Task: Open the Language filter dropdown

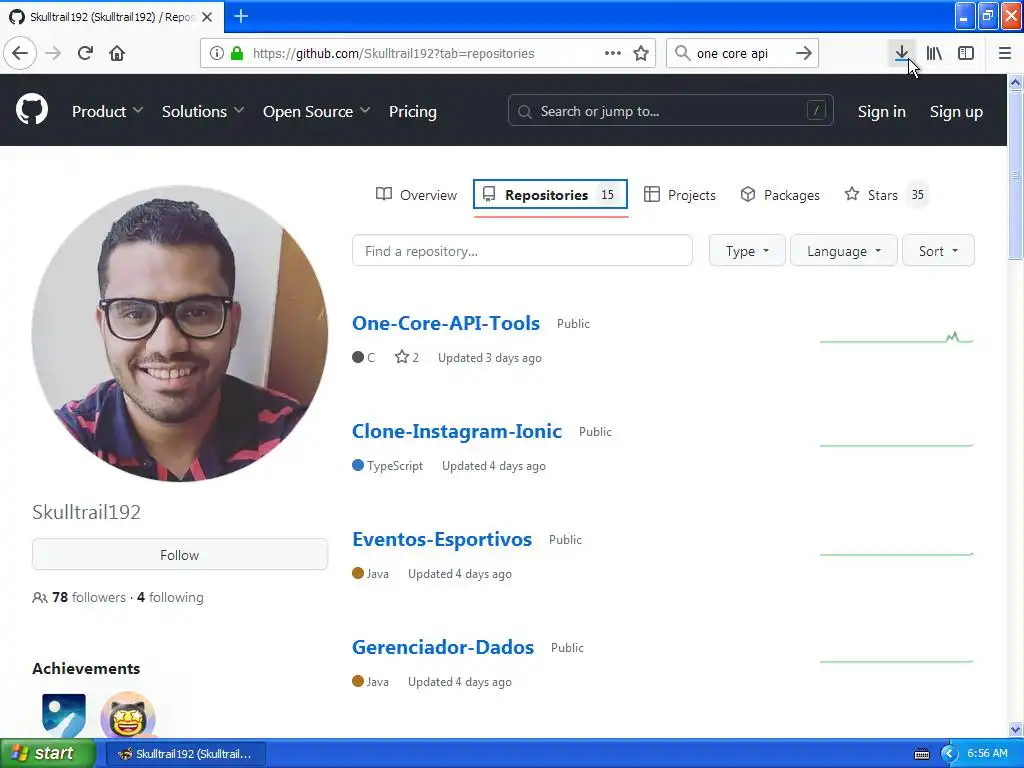Action: tap(844, 251)
